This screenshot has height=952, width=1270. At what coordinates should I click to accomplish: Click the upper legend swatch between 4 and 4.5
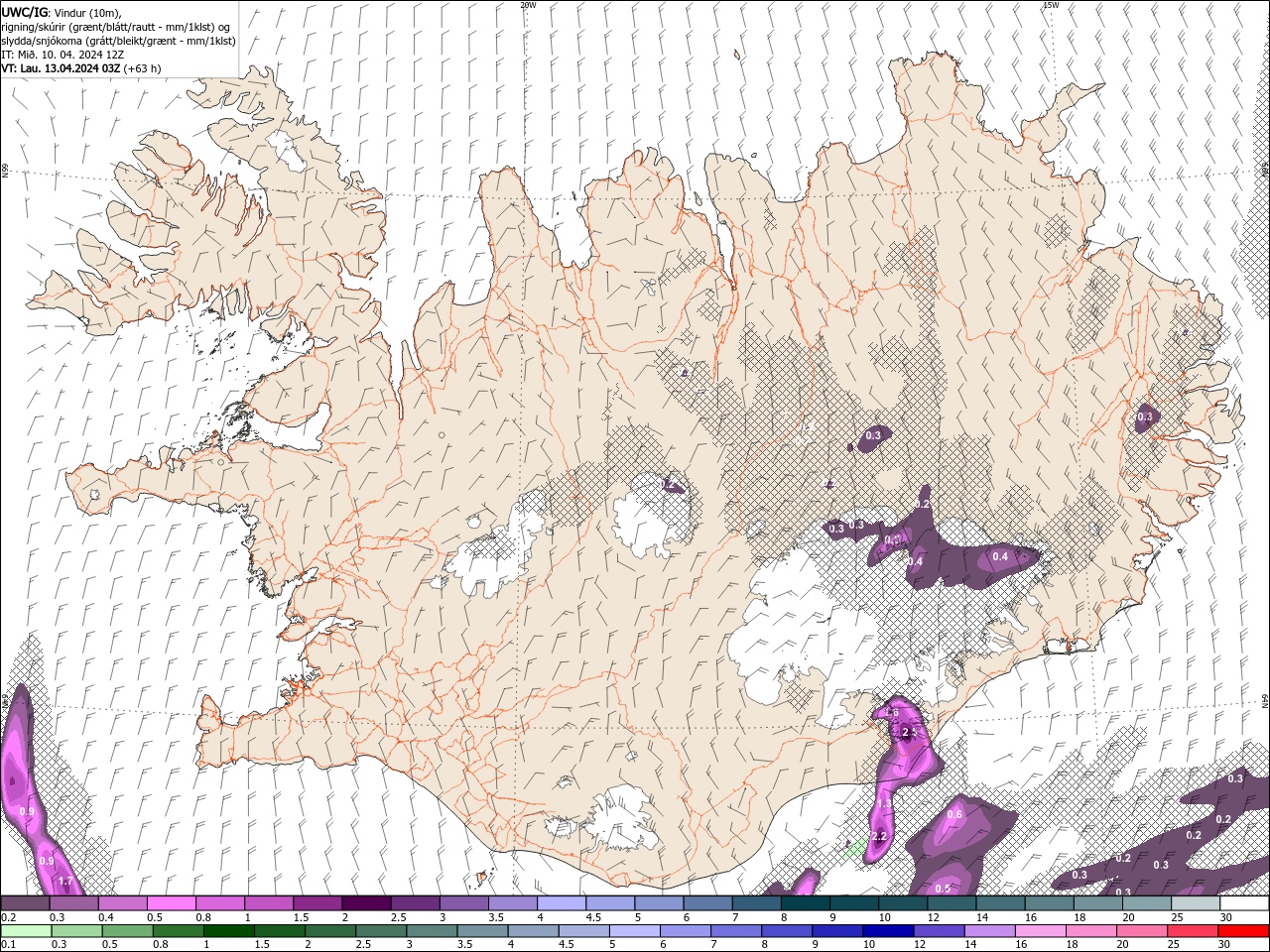[561, 902]
